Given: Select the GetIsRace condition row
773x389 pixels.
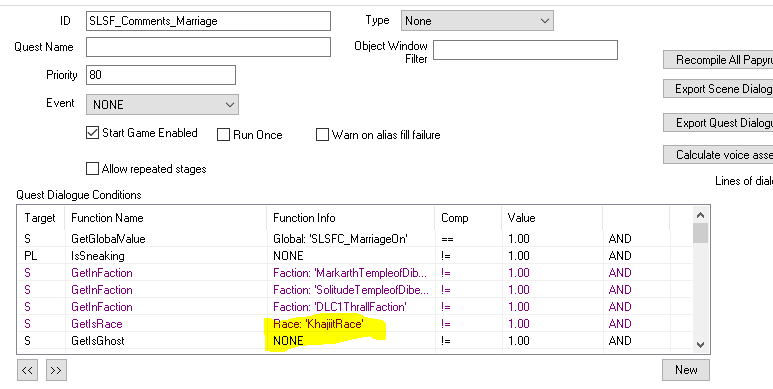Looking at the screenshot, I should (x=355, y=324).
